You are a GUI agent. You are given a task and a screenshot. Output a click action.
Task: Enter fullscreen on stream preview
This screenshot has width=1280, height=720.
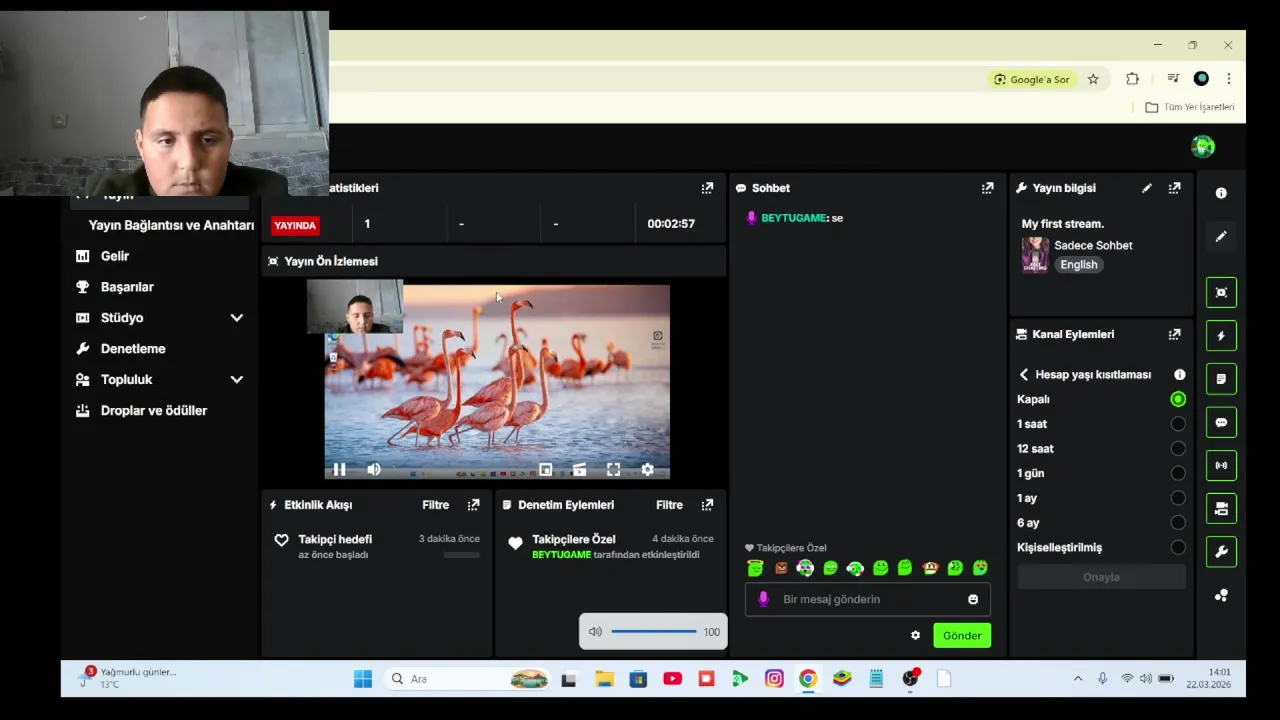point(613,469)
